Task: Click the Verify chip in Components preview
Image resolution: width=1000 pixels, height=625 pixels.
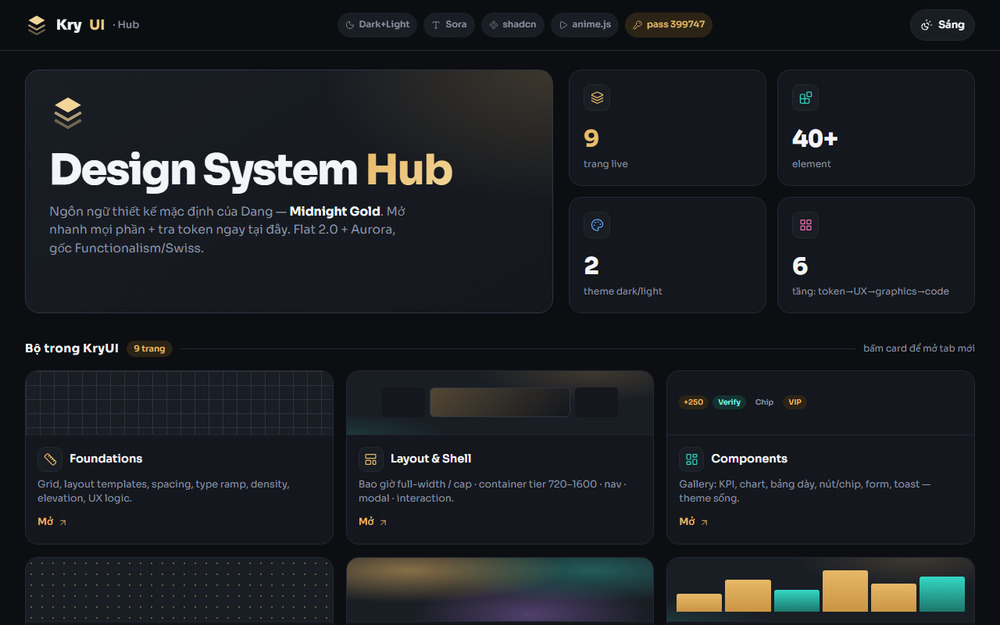Action: [x=729, y=402]
